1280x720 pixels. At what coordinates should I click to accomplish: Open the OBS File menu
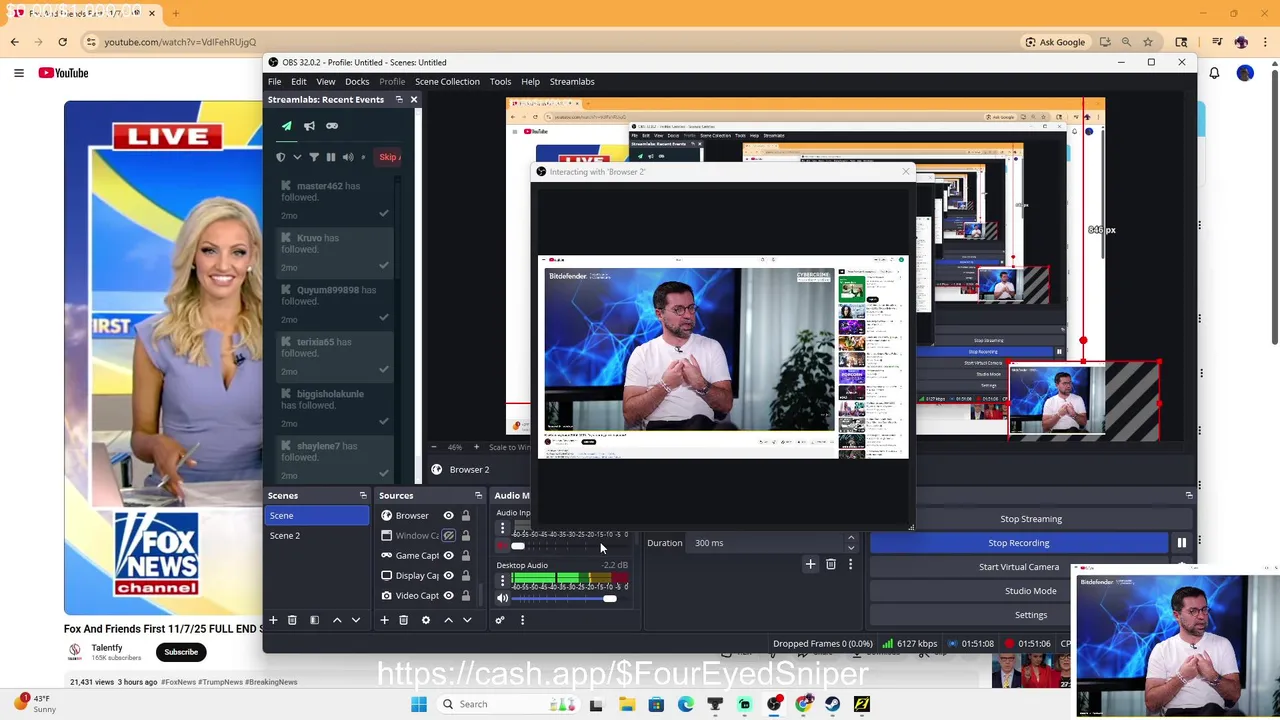point(274,82)
